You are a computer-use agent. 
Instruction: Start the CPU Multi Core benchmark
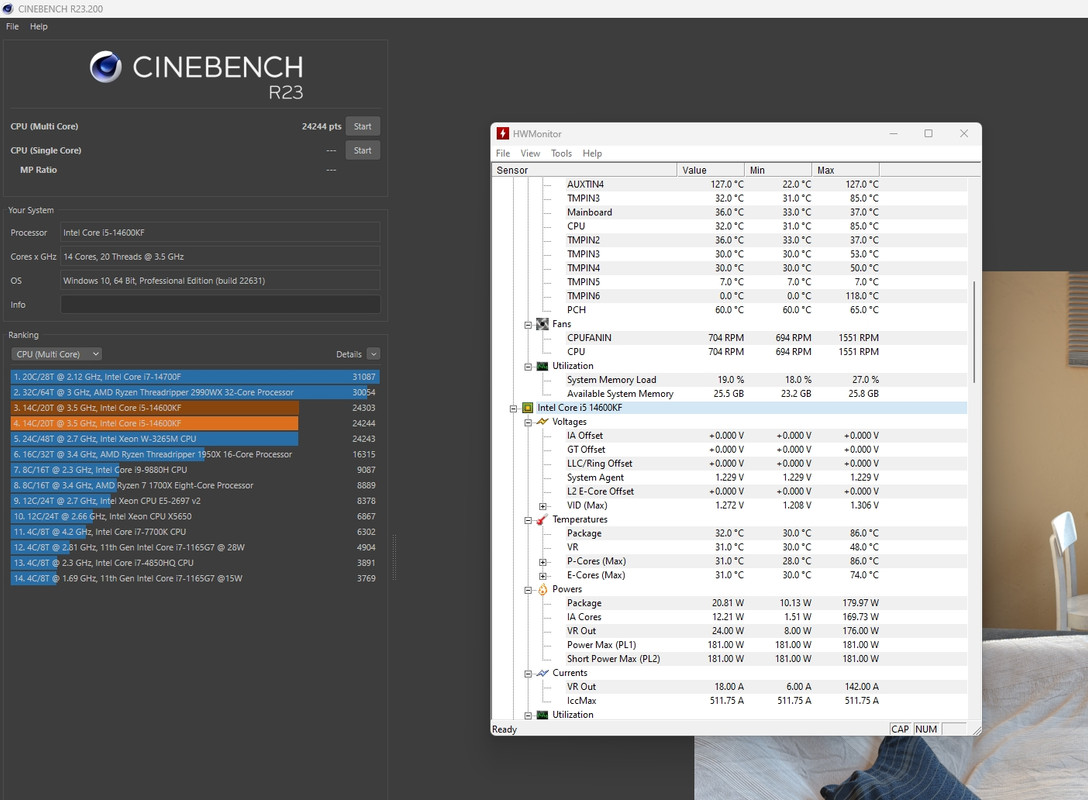362,126
